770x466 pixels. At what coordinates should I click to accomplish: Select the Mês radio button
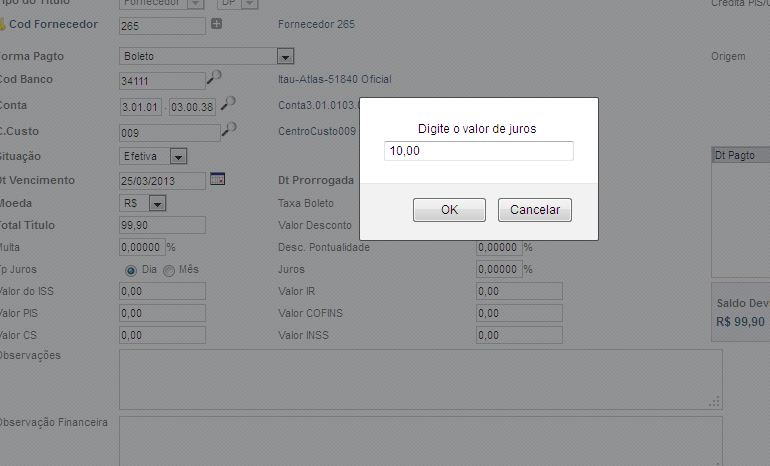tap(168, 271)
